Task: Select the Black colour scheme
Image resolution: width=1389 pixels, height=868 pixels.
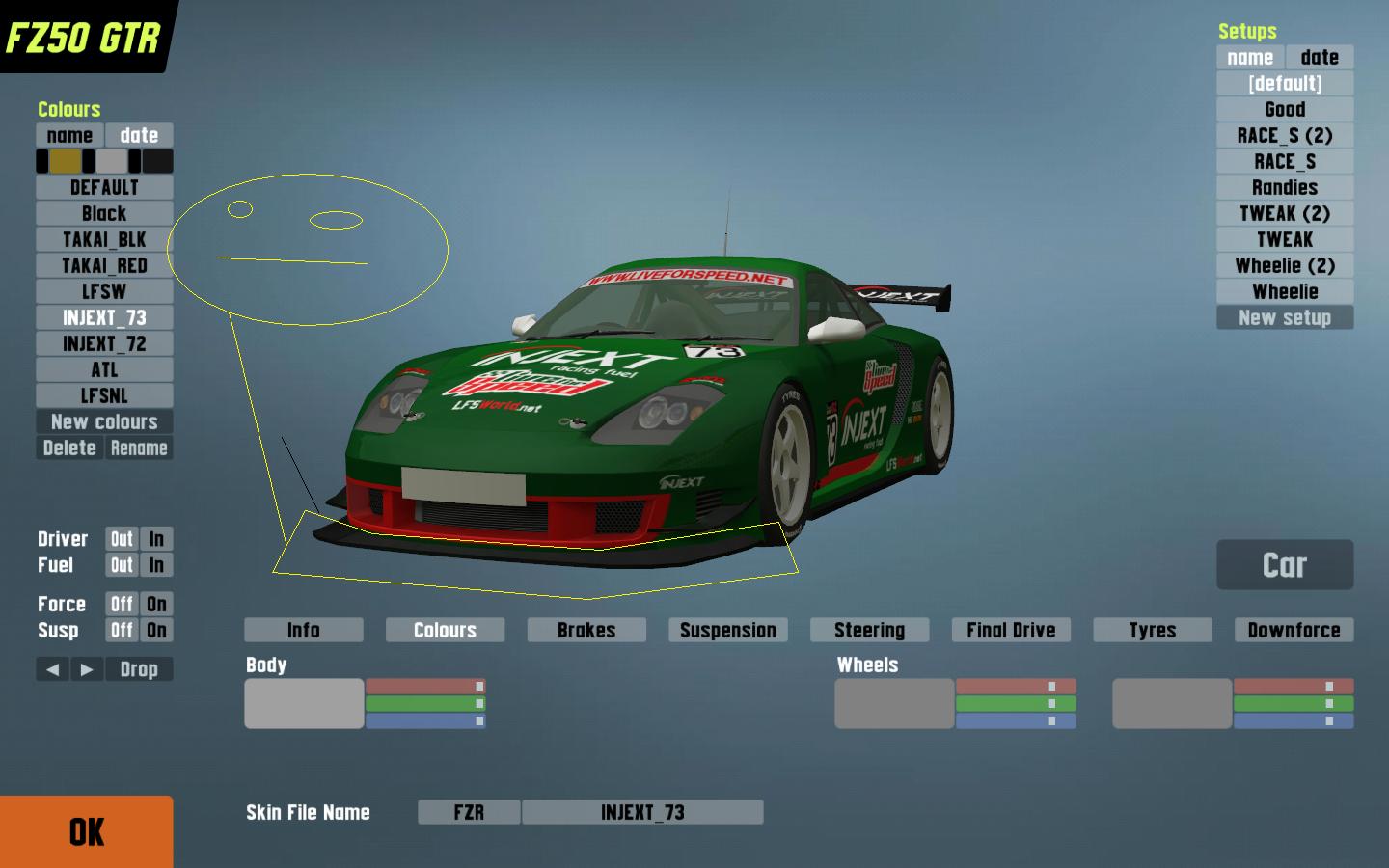Action: [x=104, y=213]
